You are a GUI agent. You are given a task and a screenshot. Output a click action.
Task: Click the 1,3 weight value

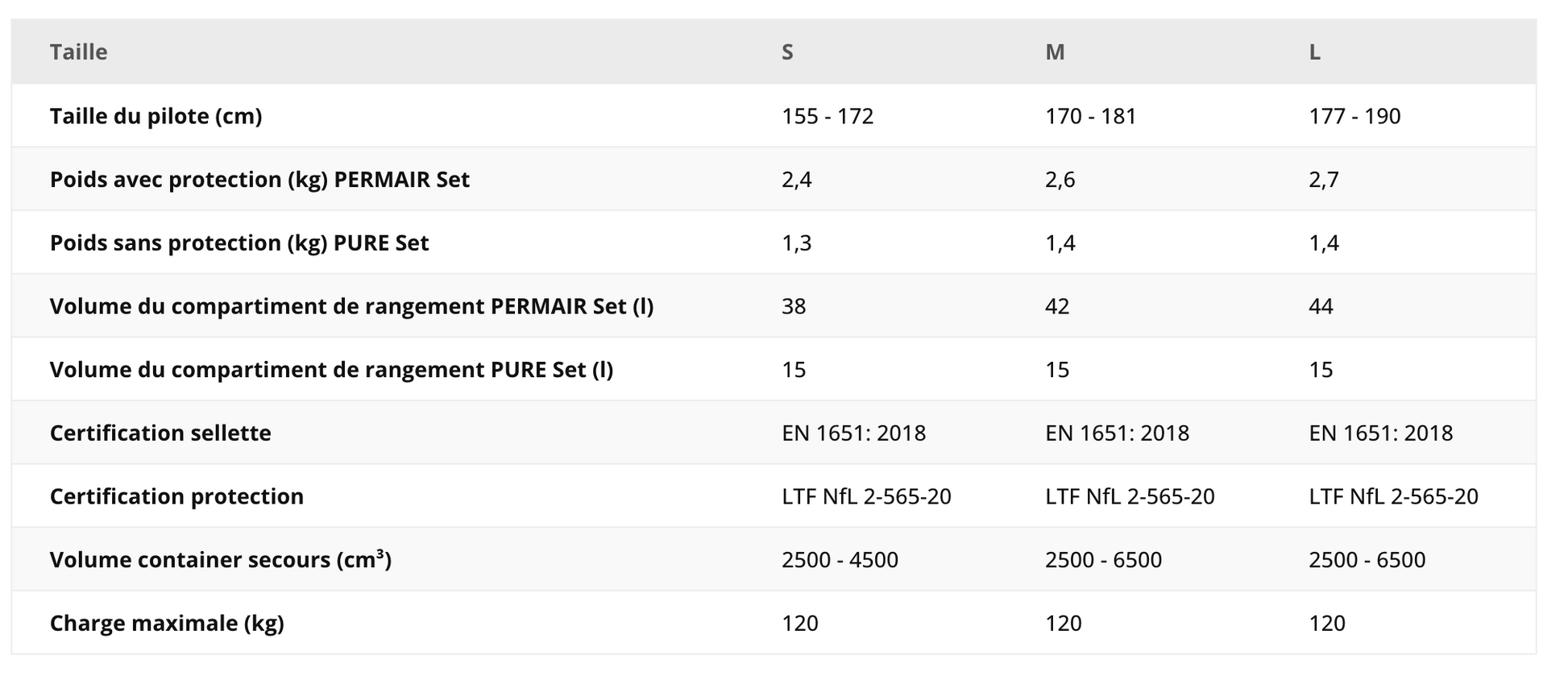tap(796, 242)
